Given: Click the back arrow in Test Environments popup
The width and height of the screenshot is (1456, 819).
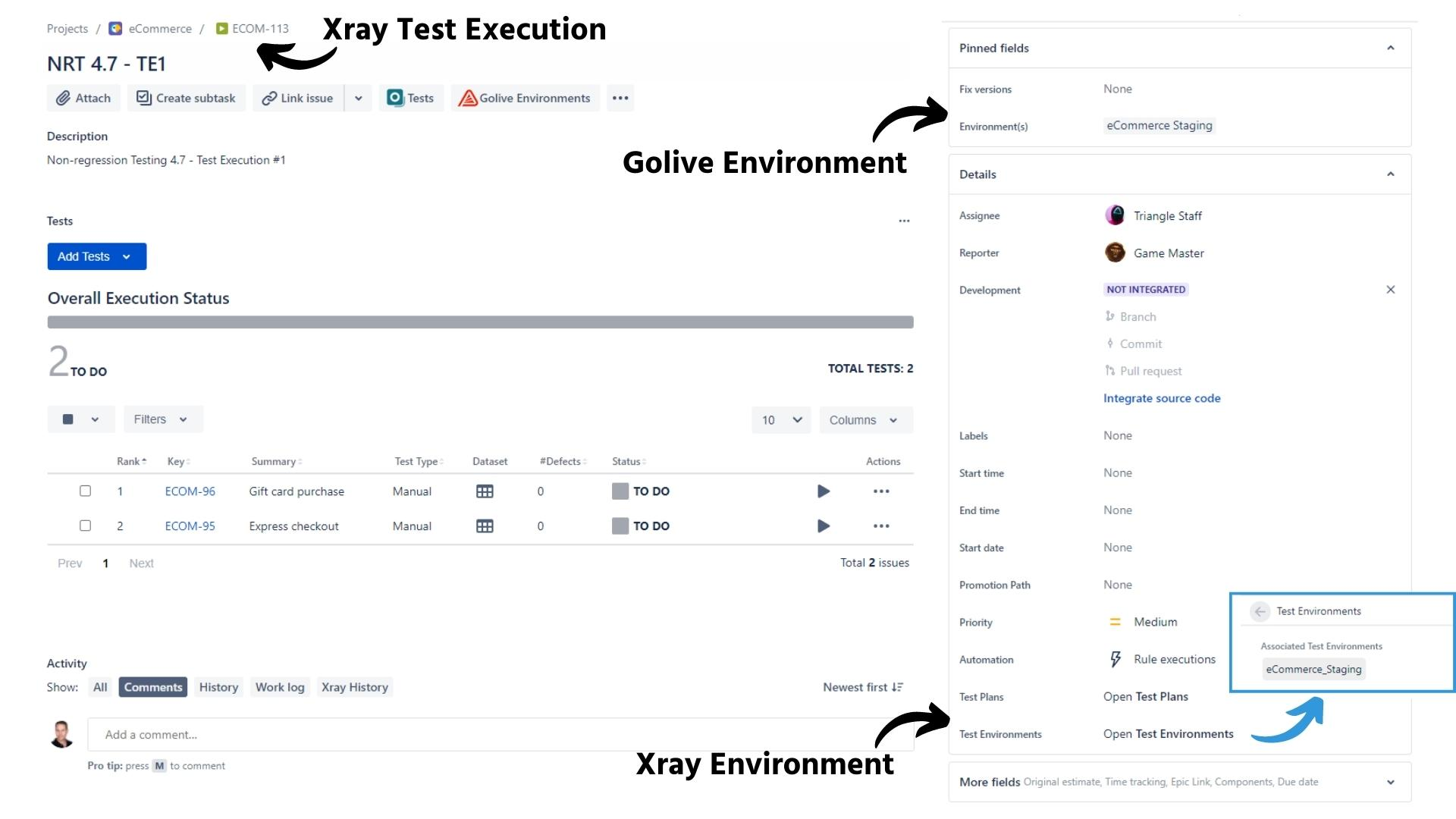Looking at the screenshot, I should pyautogui.click(x=1261, y=611).
